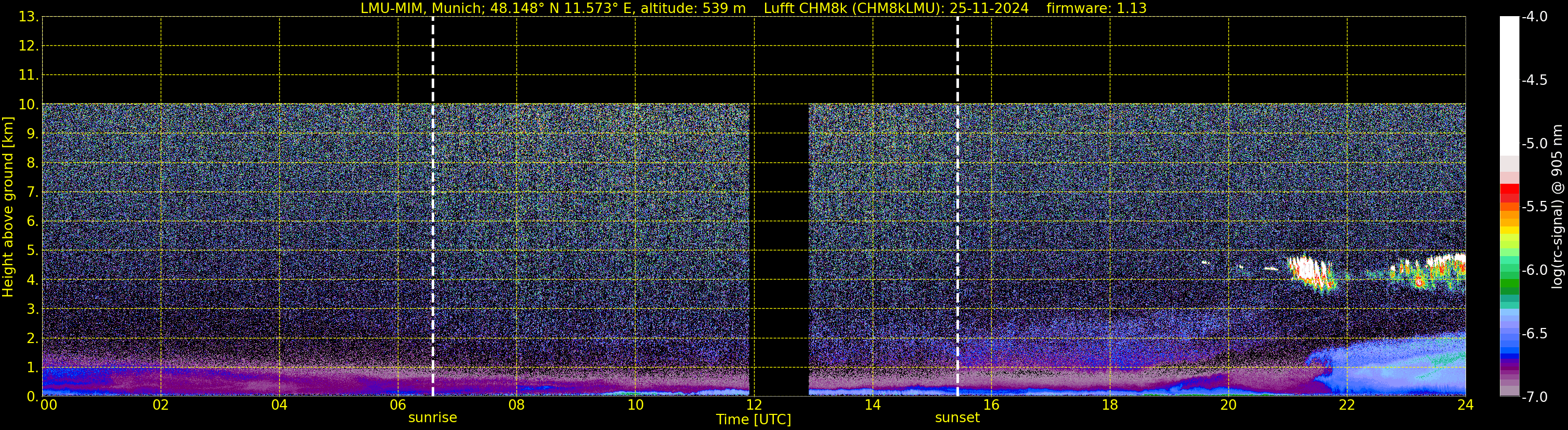Screen dimensions: 1568x430
Task: Select the 'firmware: 1.13' text in the title
Action: 1096,8
